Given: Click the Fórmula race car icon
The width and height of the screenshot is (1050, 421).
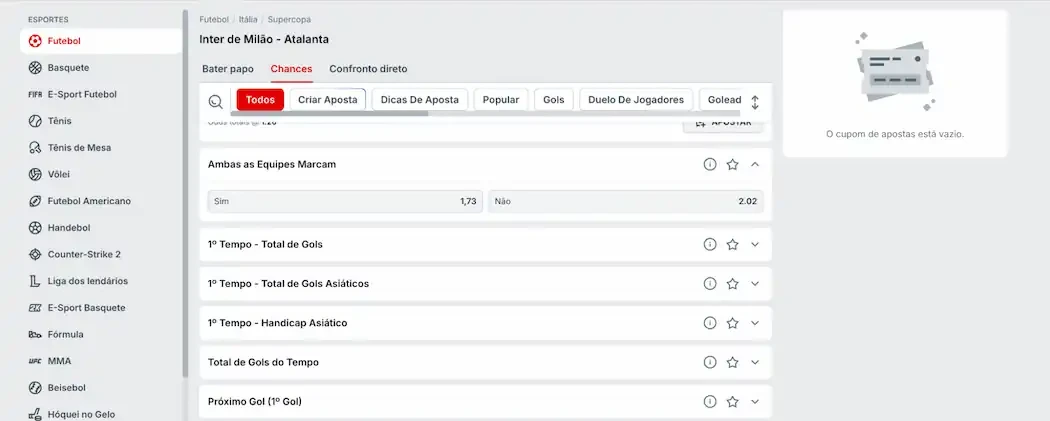Looking at the screenshot, I should [x=35, y=335].
